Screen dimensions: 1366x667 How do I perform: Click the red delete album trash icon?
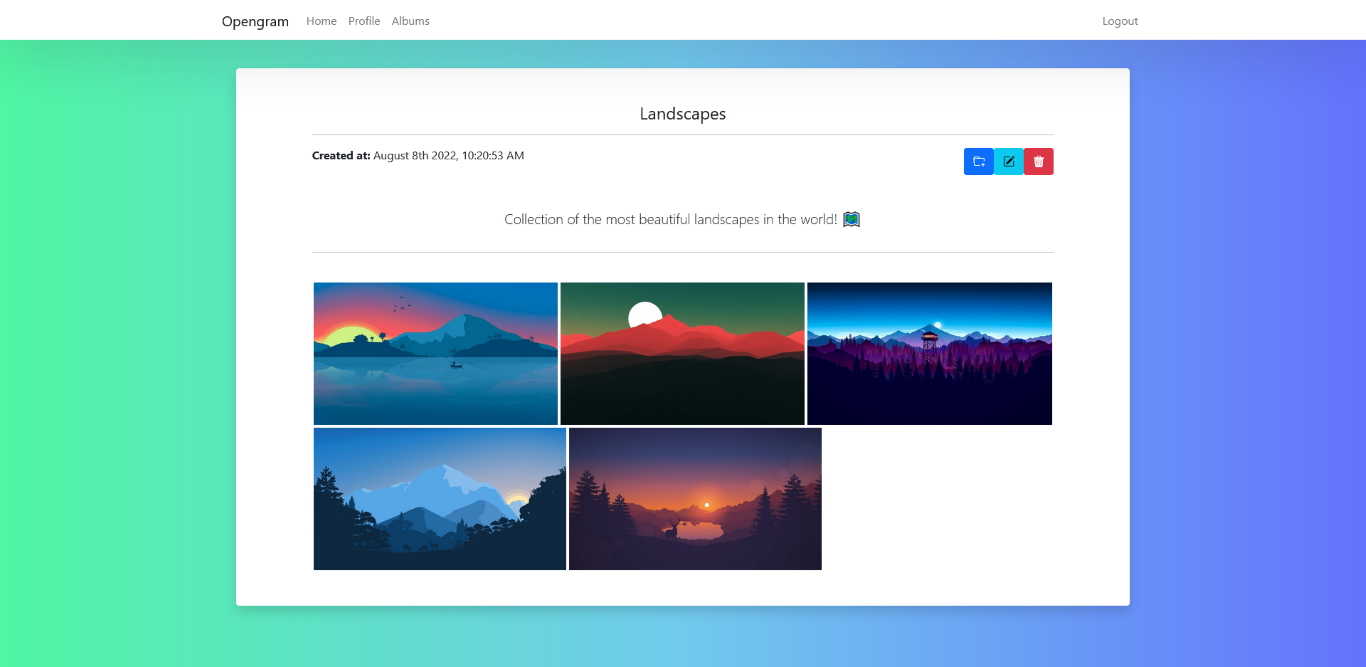(x=1039, y=162)
